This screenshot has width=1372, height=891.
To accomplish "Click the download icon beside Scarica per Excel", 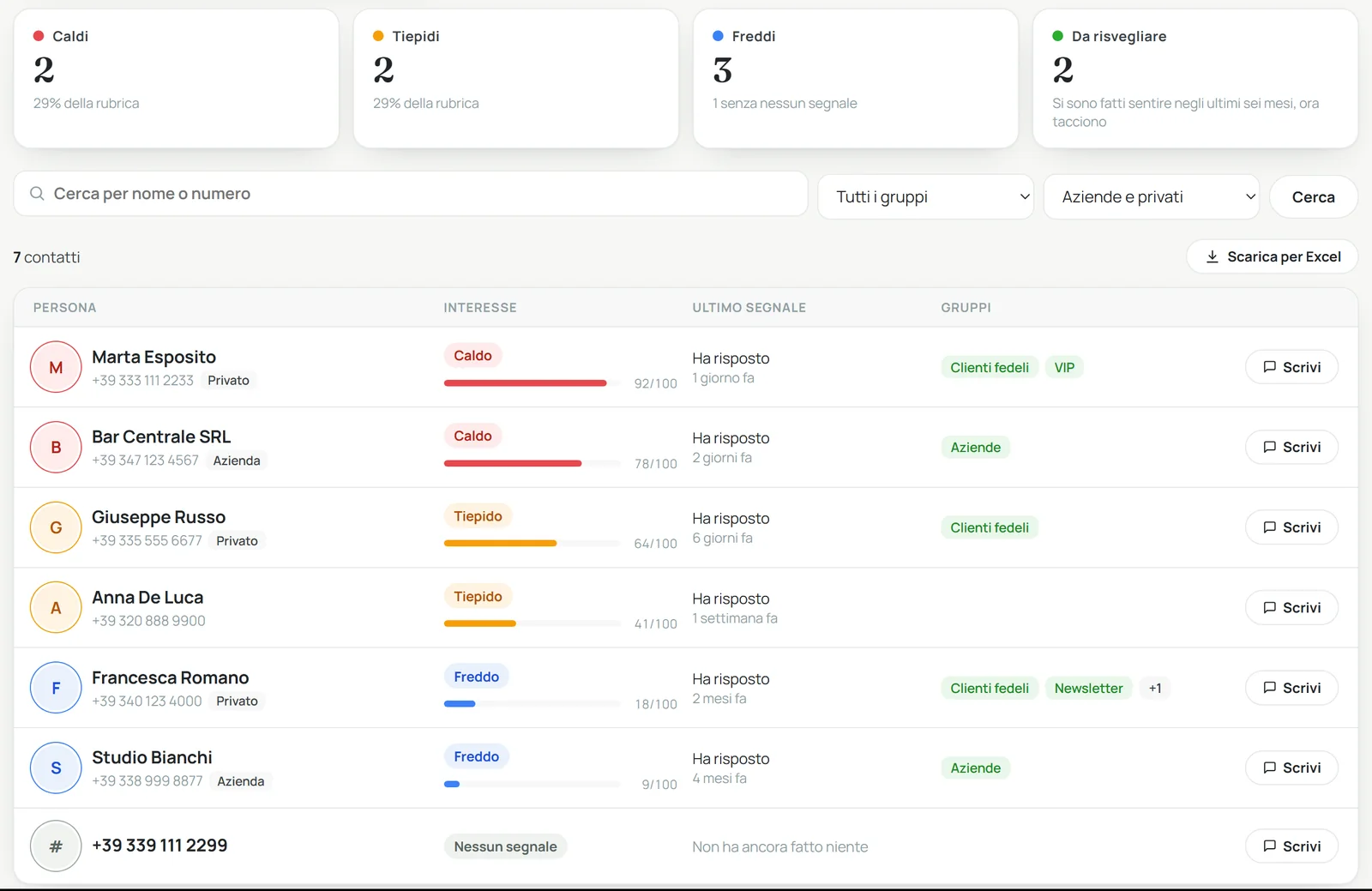I will pos(1212,257).
